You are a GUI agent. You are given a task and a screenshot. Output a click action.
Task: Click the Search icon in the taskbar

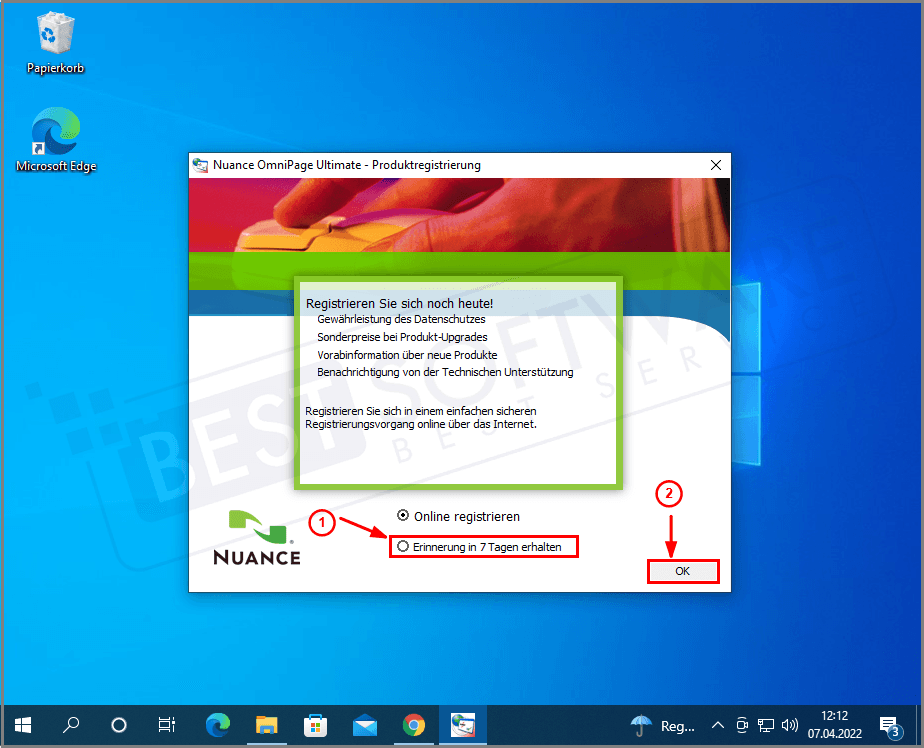[x=71, y=725]
